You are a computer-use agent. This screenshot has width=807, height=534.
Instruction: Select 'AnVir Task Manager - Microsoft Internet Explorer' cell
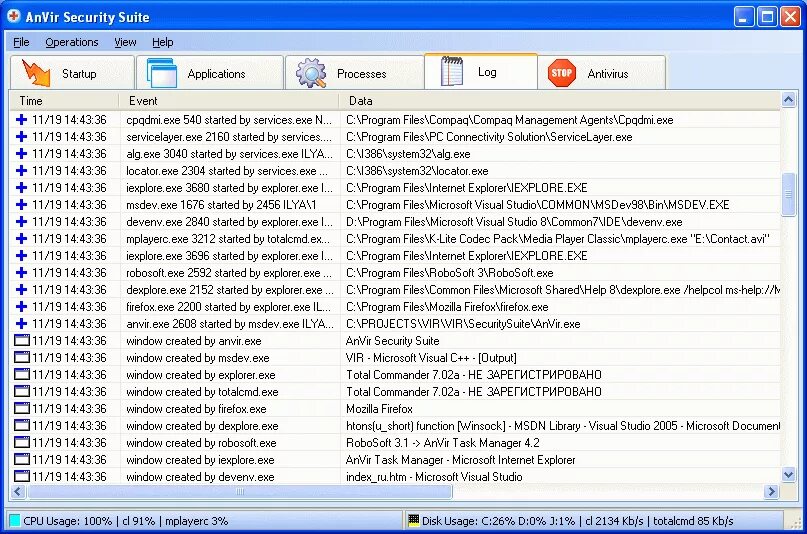(461, 459)
